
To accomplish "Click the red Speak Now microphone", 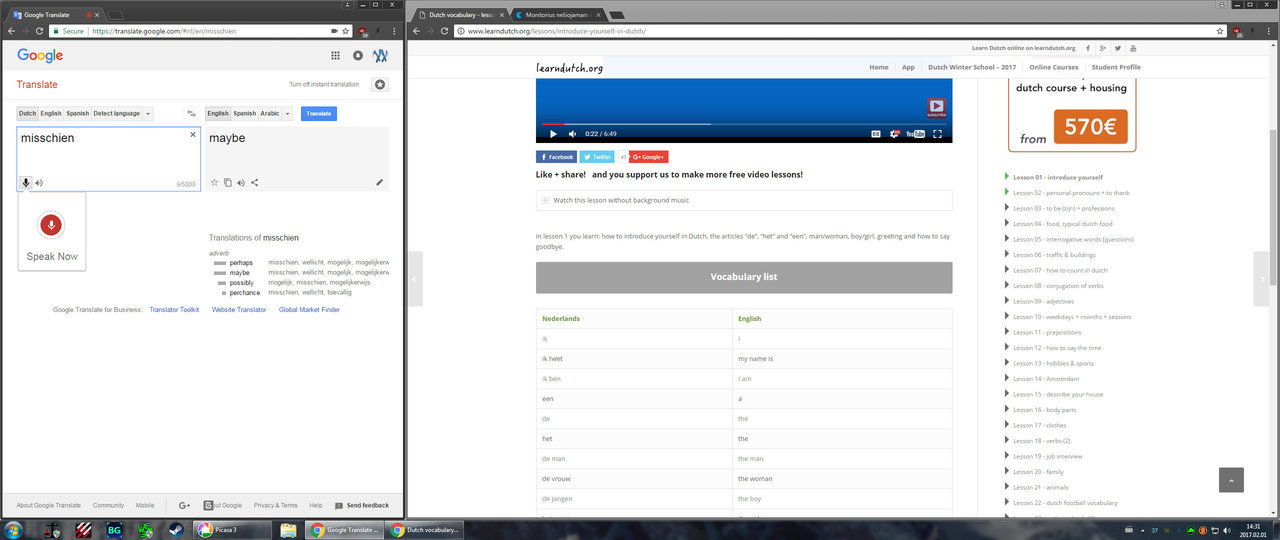I will (x=51, y=225).
